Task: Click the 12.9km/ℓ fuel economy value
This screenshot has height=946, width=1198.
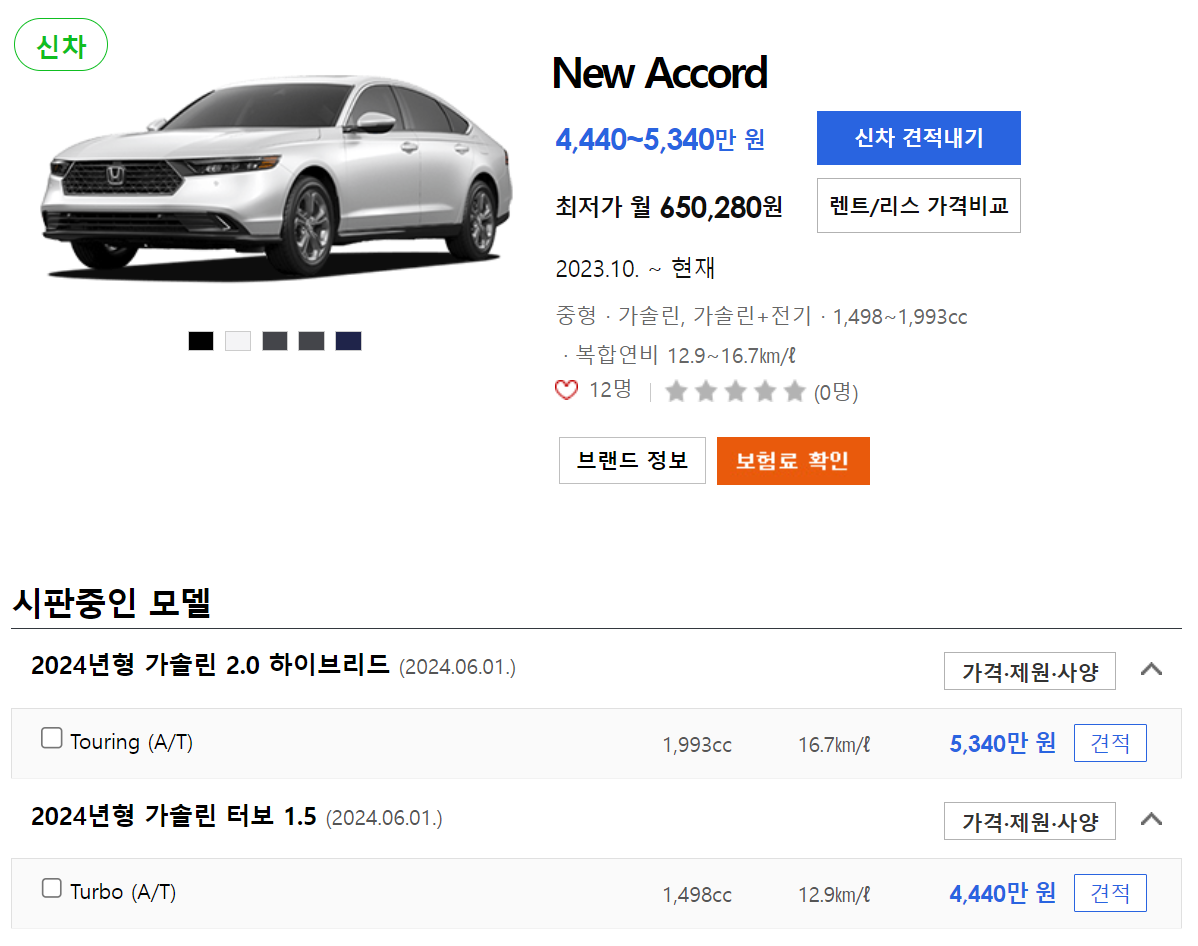Action: coord(834,894)
